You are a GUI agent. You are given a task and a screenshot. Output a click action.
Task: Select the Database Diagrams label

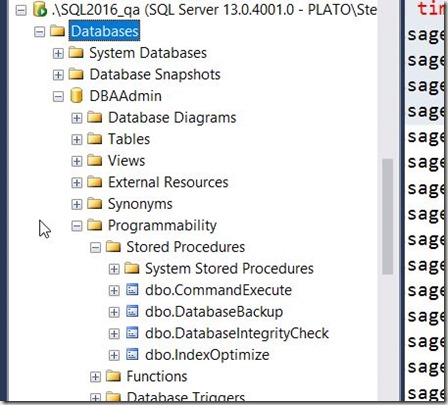pos(172,118)
